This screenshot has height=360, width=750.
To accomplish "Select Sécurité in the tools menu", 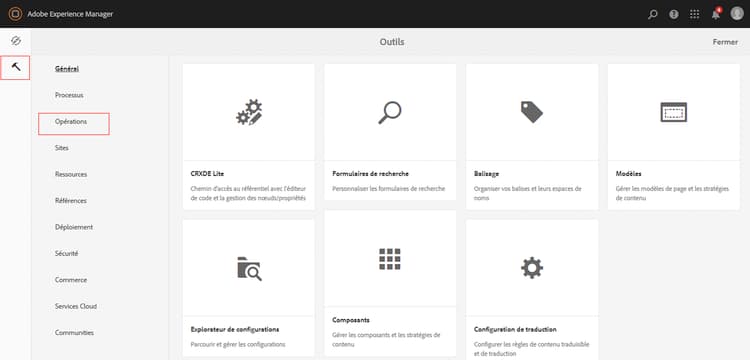I will pyautogui.click(x=66, y=254).
